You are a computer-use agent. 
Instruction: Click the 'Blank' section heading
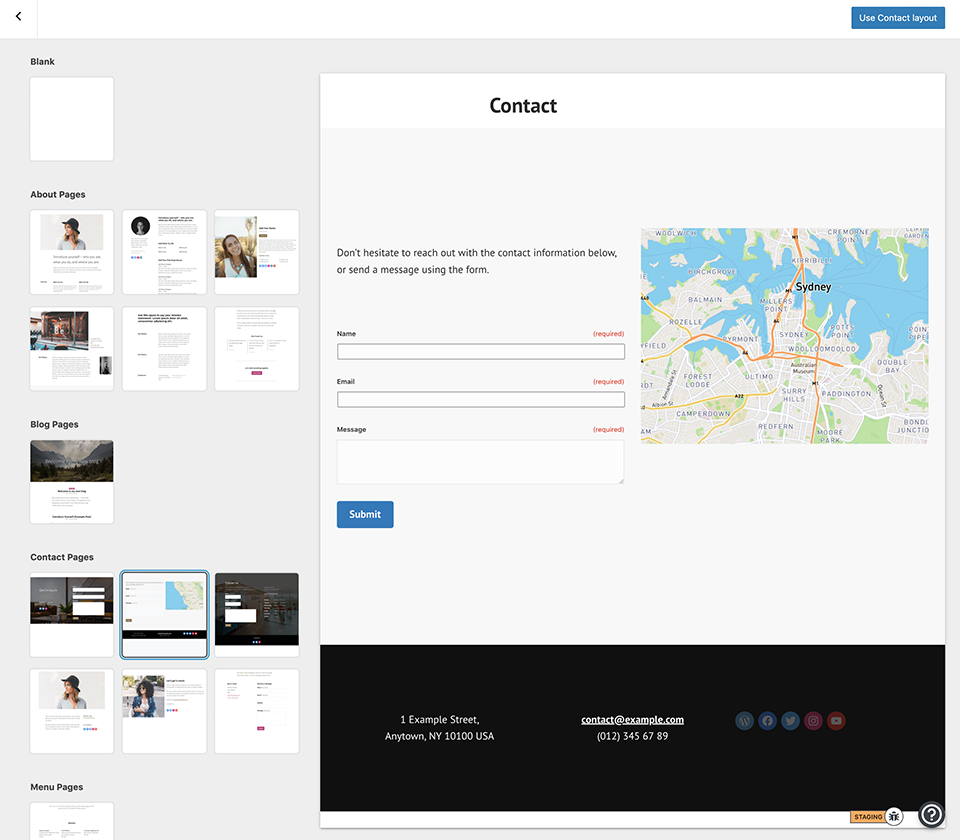43,61
